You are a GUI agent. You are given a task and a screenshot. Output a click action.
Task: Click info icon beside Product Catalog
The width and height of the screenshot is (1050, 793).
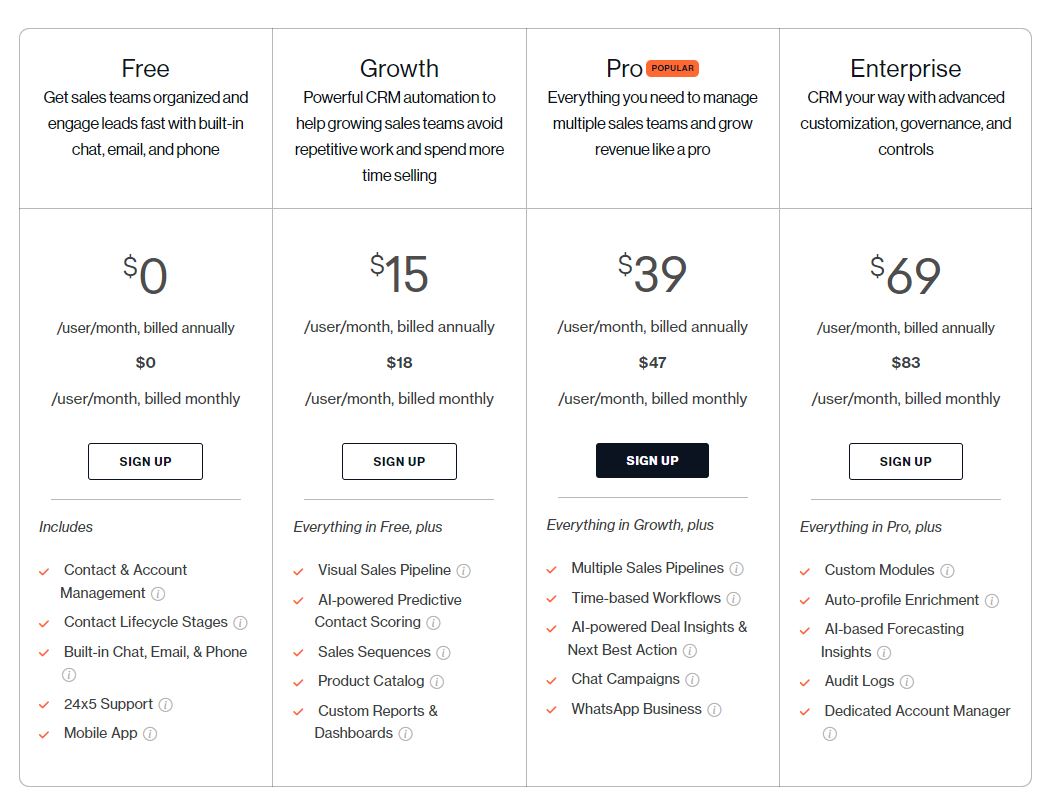point(437,682)
